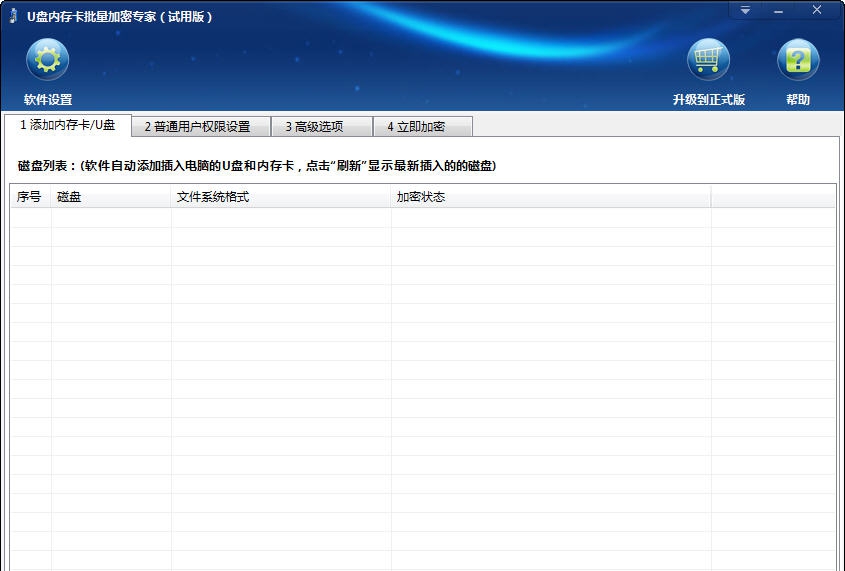Click the 序号 column header

tap(30, 197)
